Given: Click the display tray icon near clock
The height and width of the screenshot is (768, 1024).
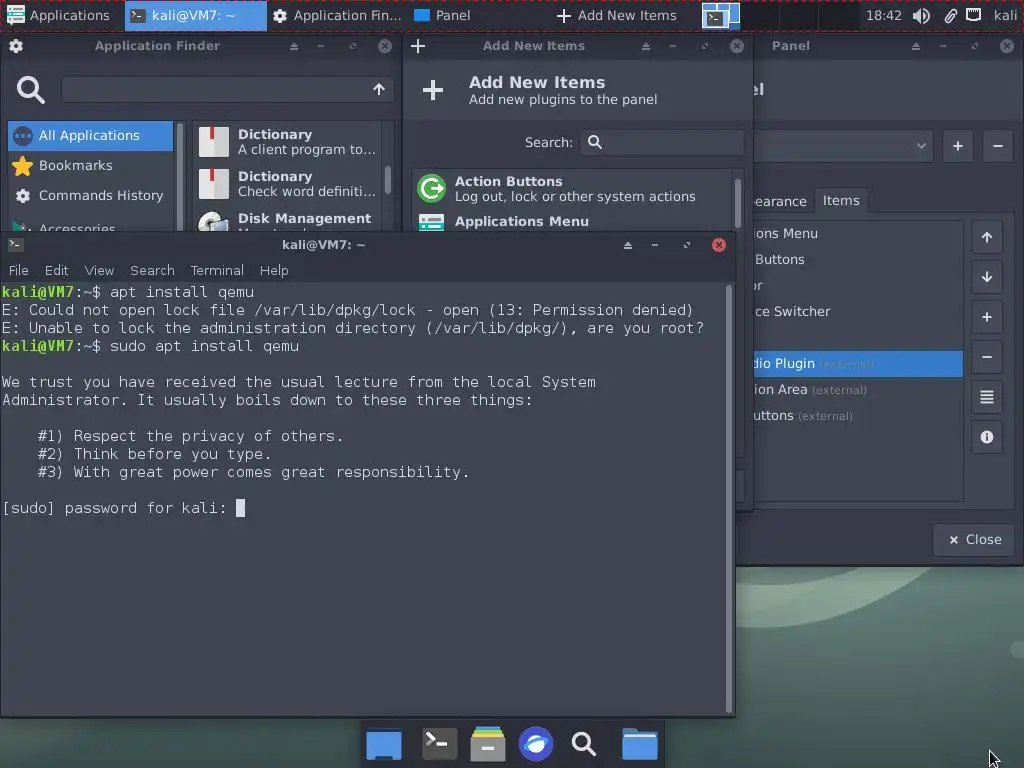Looking at the screenshot, I should point(974,15).
